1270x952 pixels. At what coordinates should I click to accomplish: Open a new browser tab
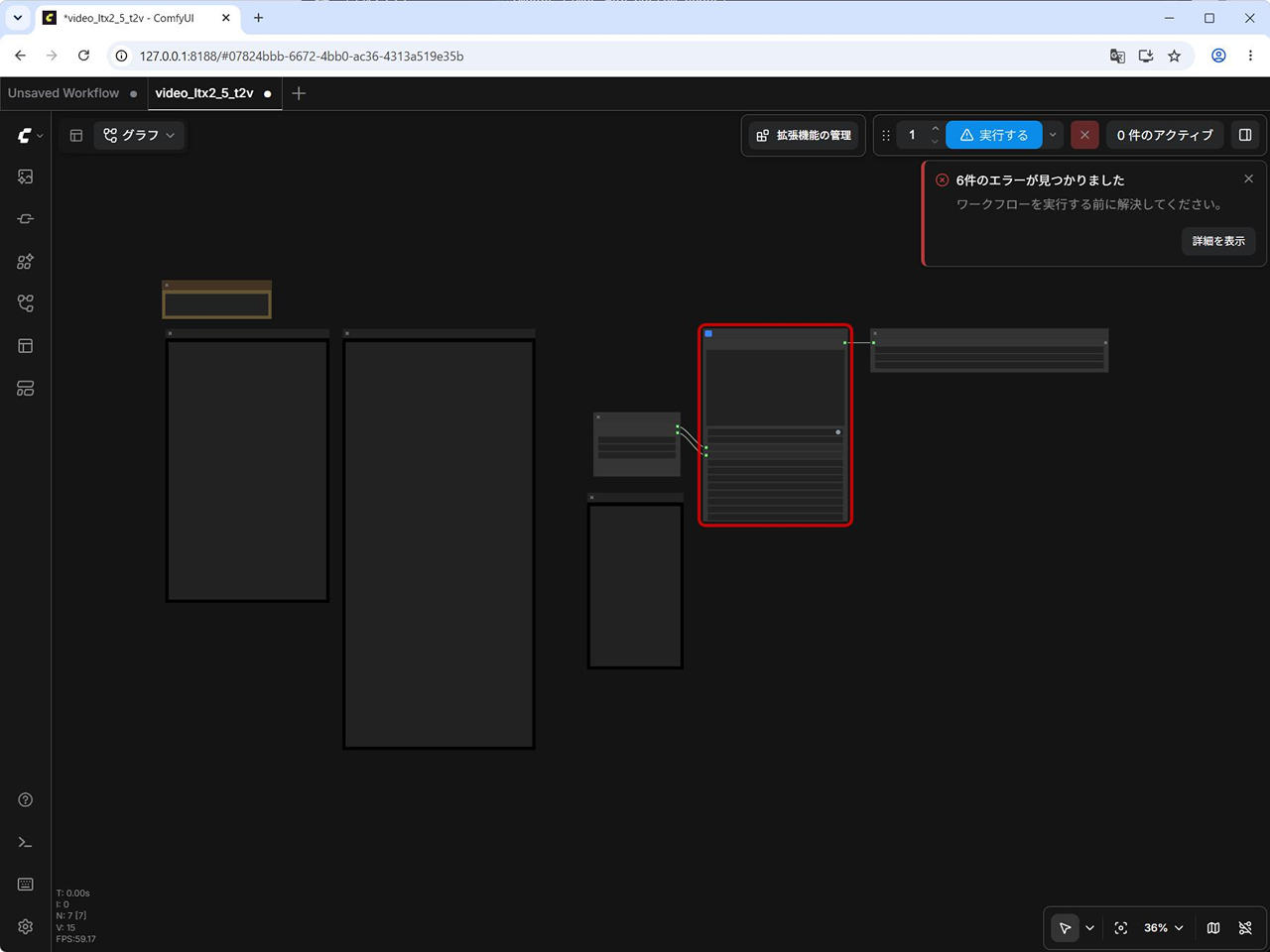pos(258,18)
